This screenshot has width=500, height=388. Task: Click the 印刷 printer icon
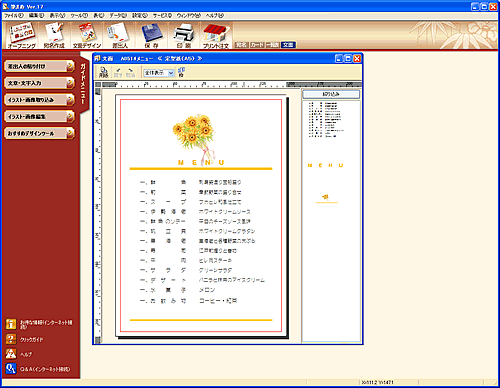tap(184, 35)
